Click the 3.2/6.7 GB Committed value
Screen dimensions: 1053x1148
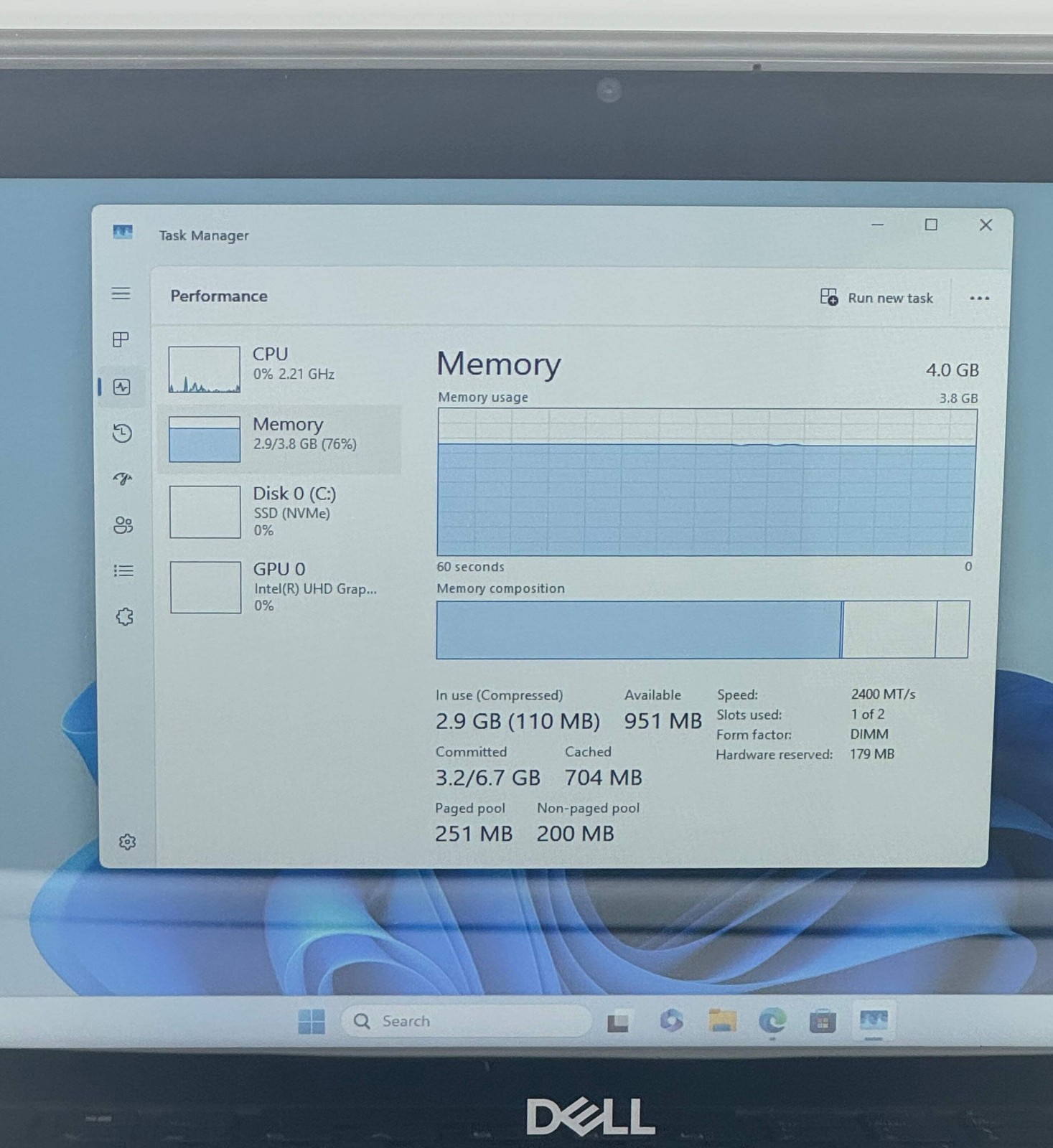point(488,778)
